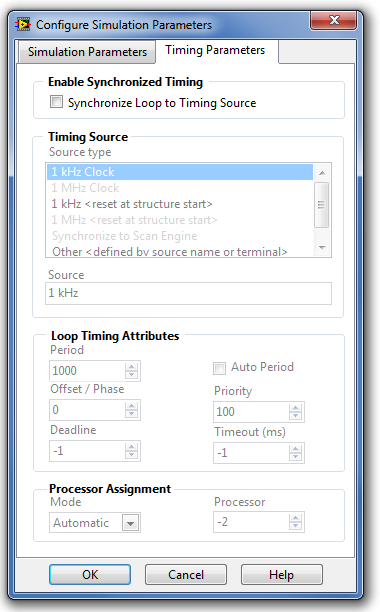The height and width of the screenshot is (612, 380).
Task: Toggle the Auto Period checkbox
Action: coord(219,368)
